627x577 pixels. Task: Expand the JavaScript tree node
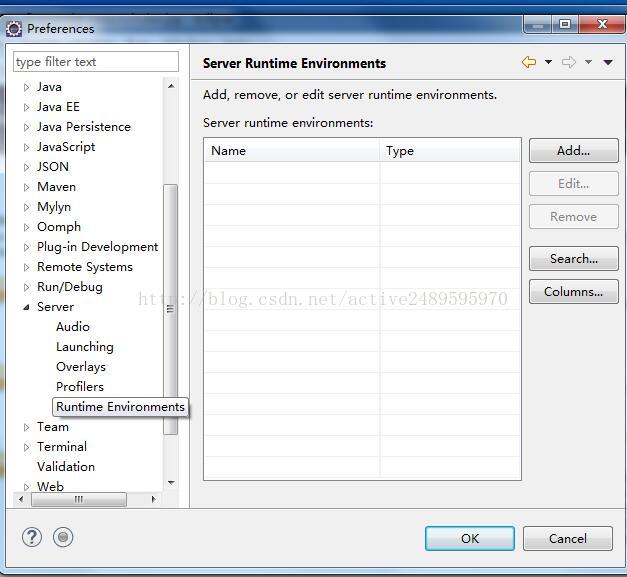pyautogui.click(x=26, y=147)
